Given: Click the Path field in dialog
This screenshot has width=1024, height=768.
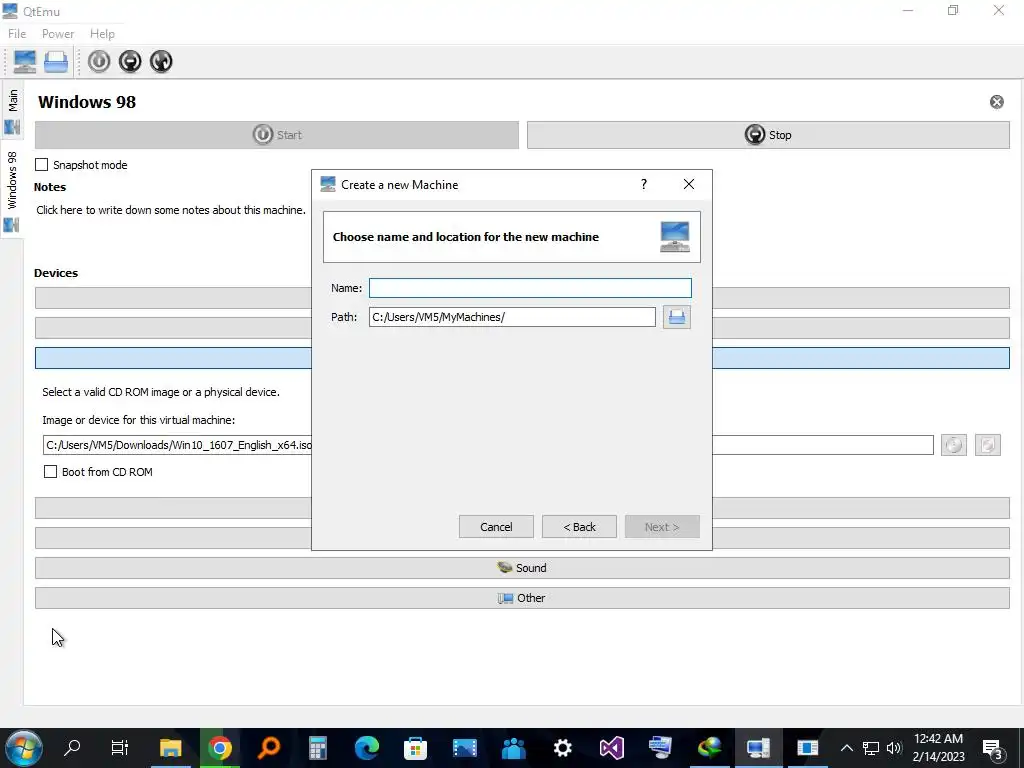Looking at the screenshot, I should [x=512, y=317].
